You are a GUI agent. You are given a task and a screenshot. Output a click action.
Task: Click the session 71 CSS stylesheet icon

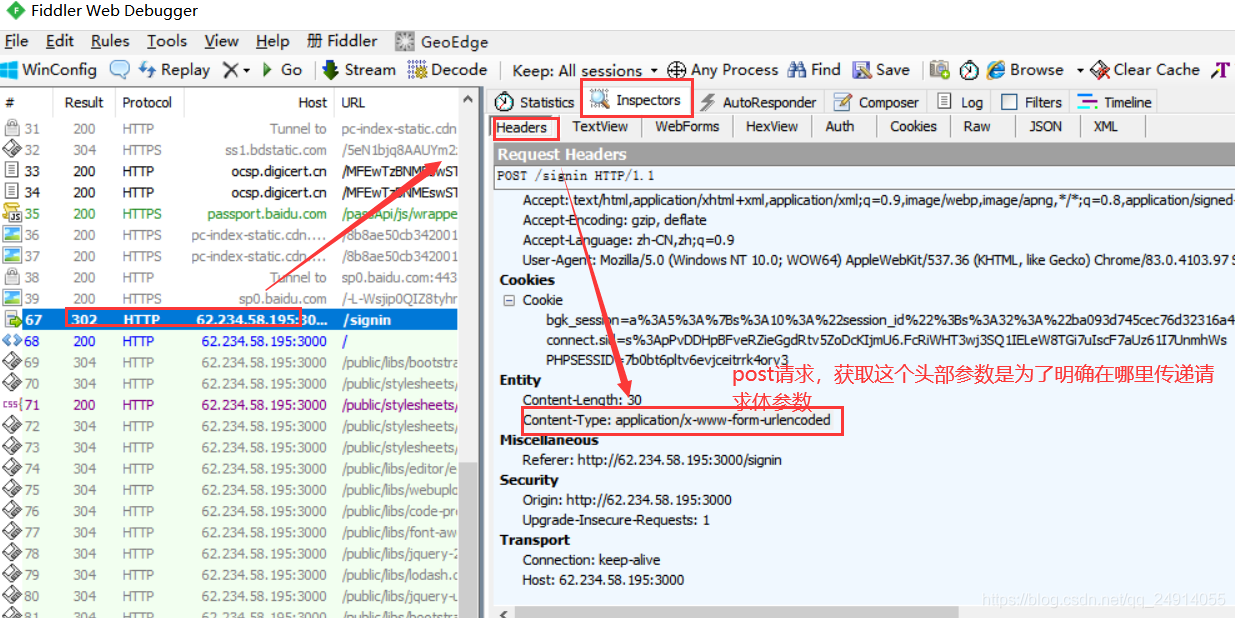click(x=12, y=405)
